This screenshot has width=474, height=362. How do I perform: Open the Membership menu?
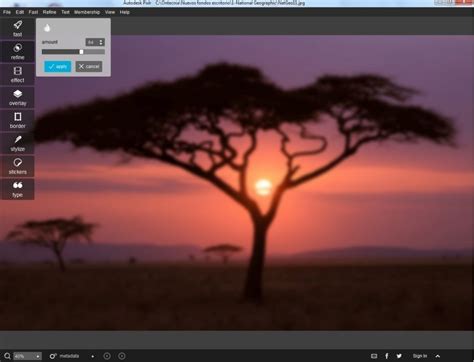click(x=87, y=12)
